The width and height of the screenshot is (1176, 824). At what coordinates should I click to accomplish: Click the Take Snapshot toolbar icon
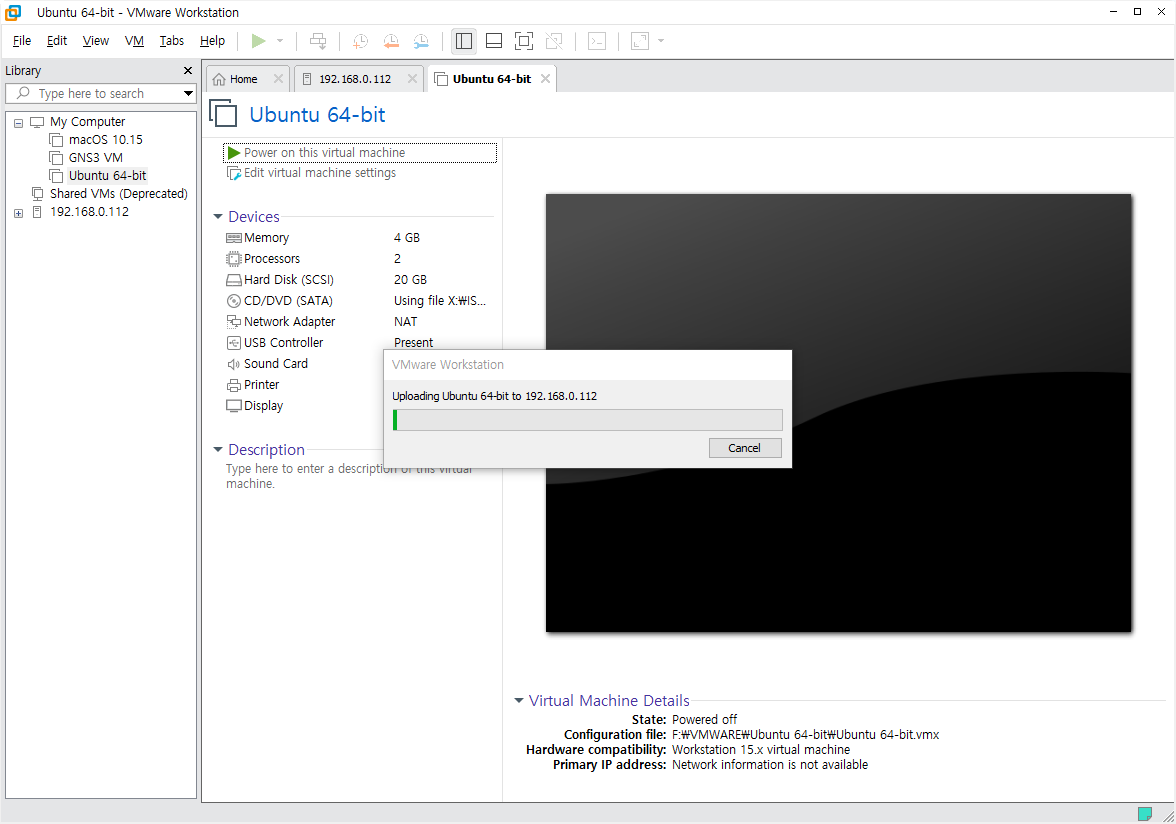(x=361, y=41)
